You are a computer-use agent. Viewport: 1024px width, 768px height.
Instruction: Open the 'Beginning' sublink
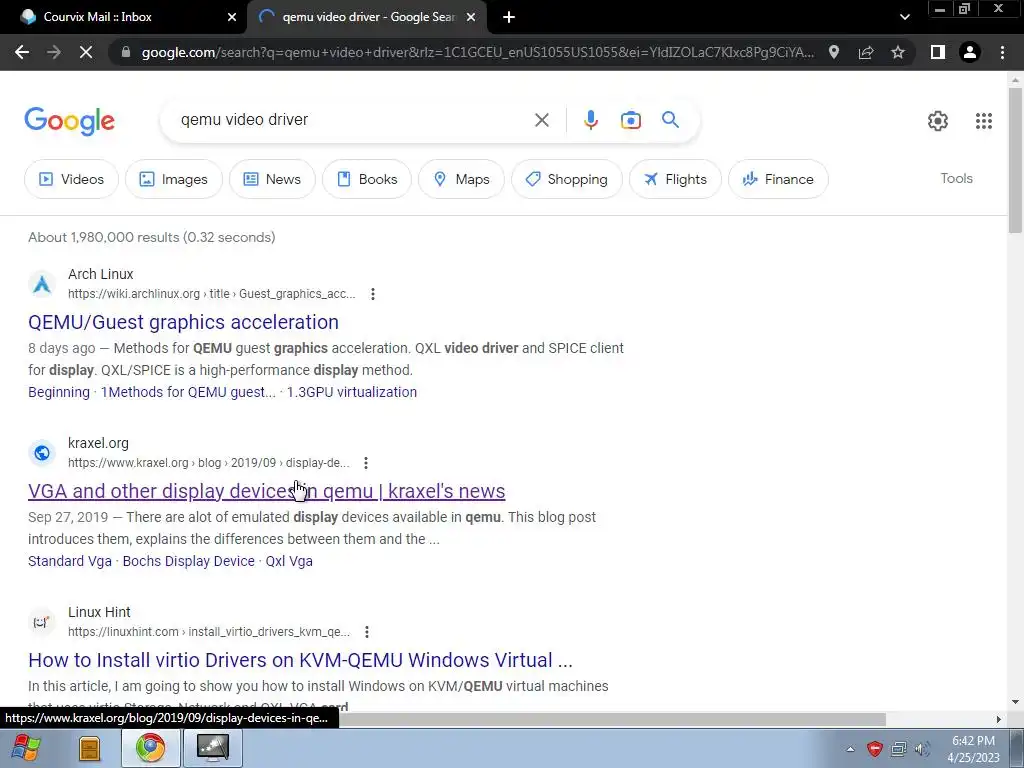59,392
